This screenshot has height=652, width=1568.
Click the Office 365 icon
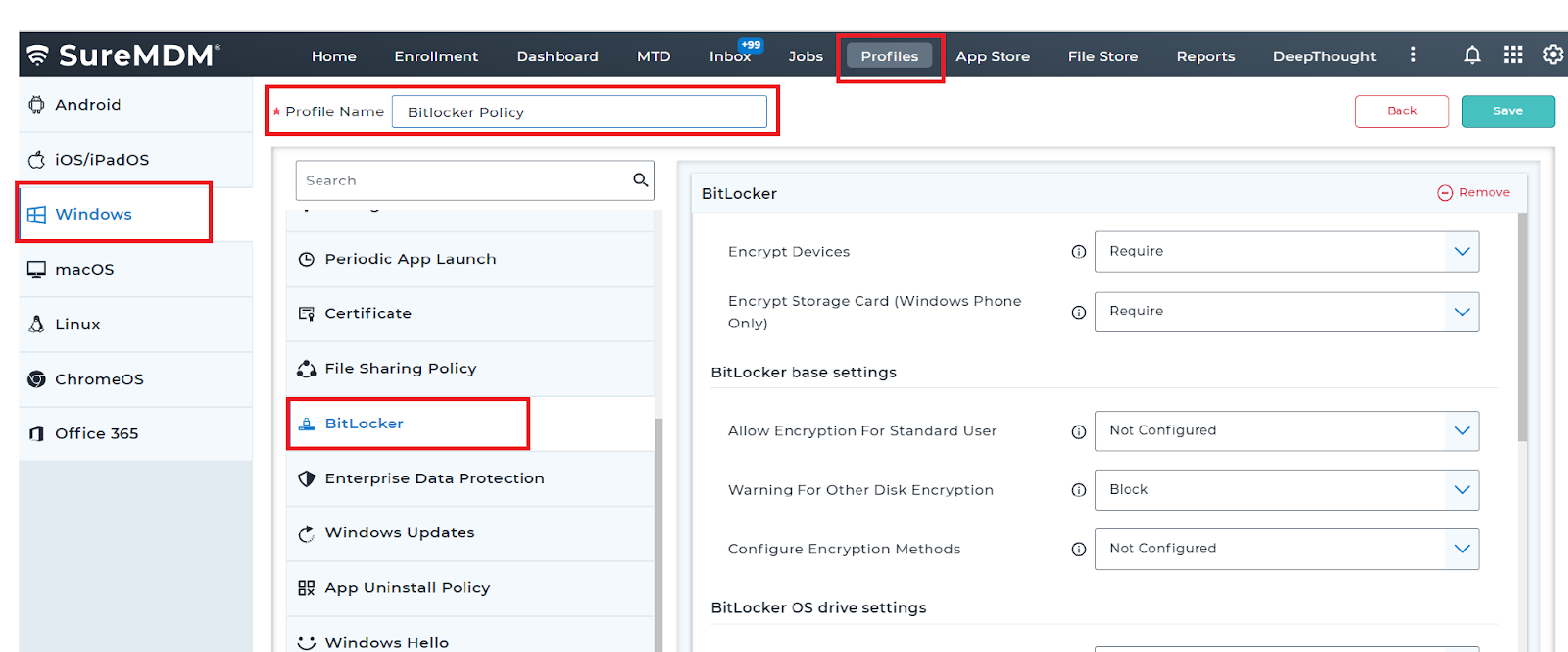tap(36, 433)
